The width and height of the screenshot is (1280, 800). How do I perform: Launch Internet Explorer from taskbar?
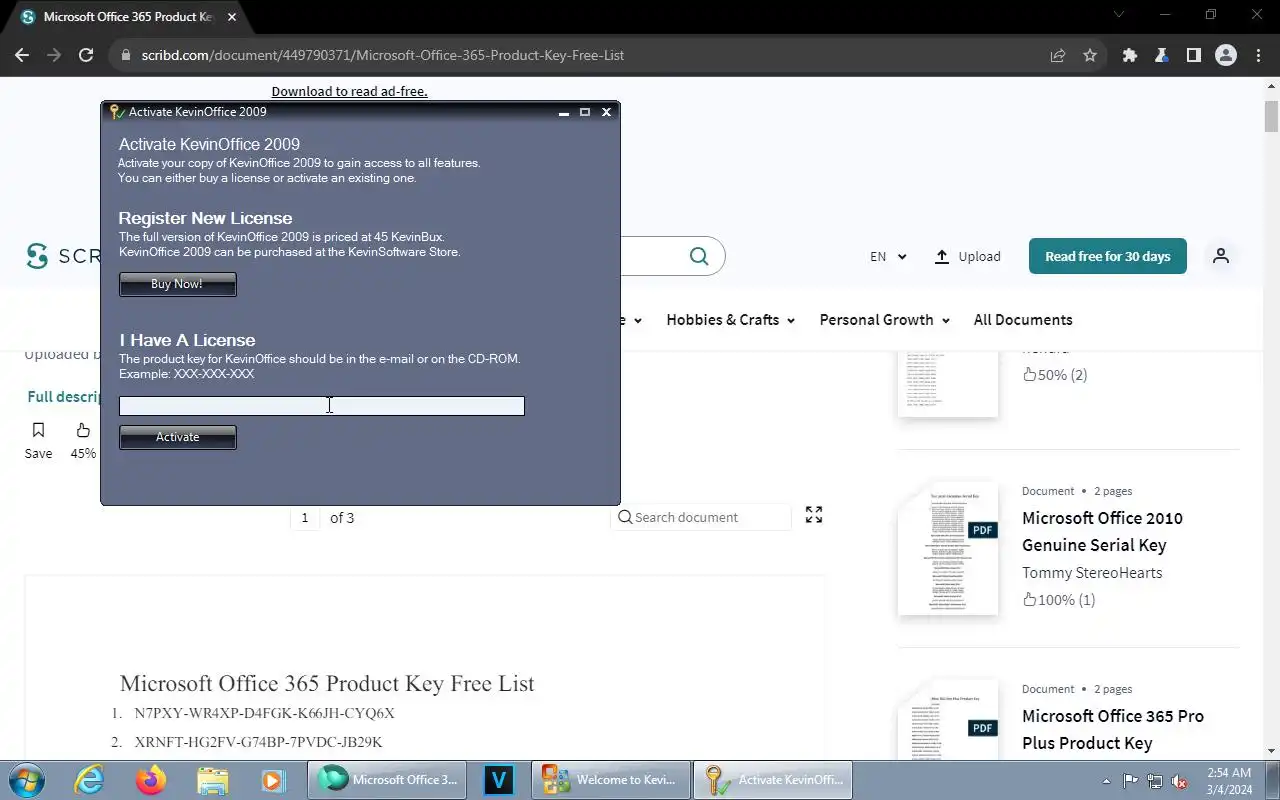[x=89, y=780]
